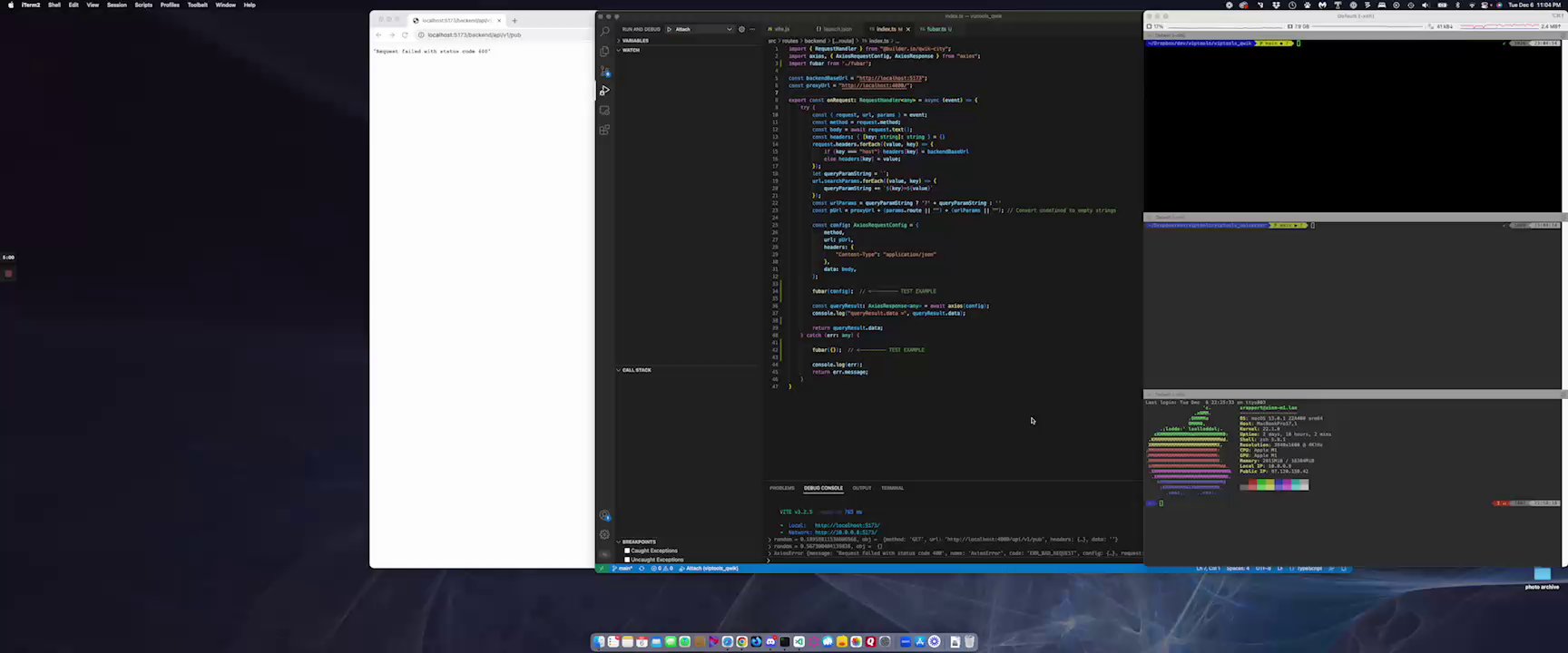1568x653 pixels.
Task: Toggle Uncaught Exceptions breakpoint checkbox
Action: click(x=627, y=560)
